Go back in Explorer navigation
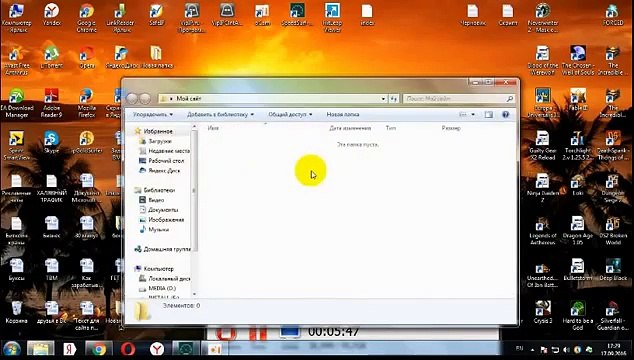This screenshot has height=360, width=634. (132, 98)
